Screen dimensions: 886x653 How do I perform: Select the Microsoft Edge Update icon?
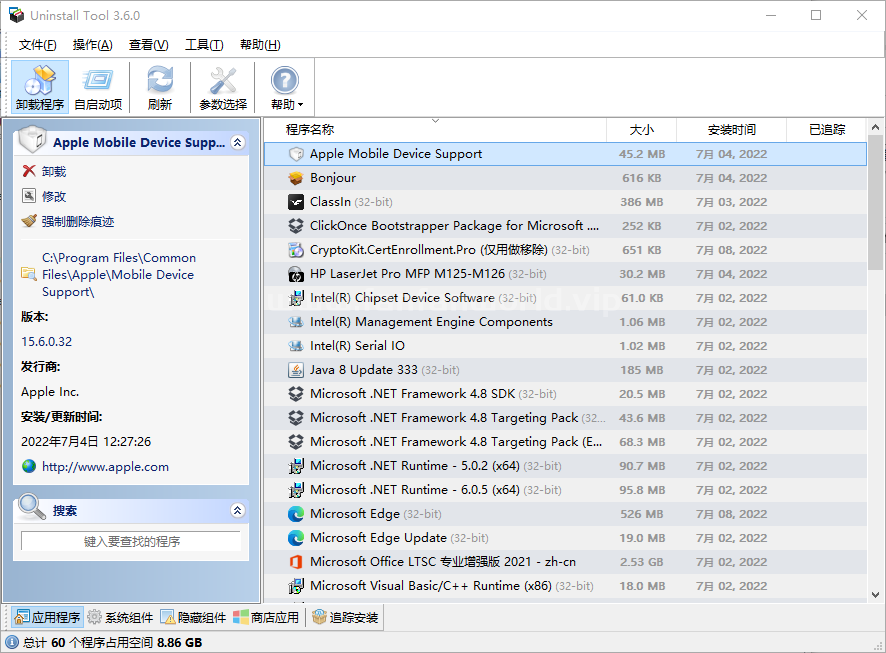pos(296,538)
